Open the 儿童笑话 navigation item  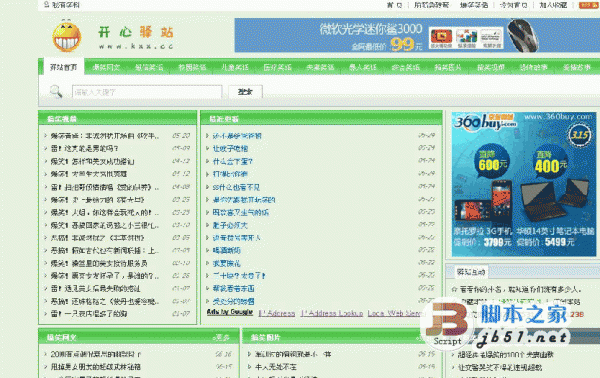235,67
